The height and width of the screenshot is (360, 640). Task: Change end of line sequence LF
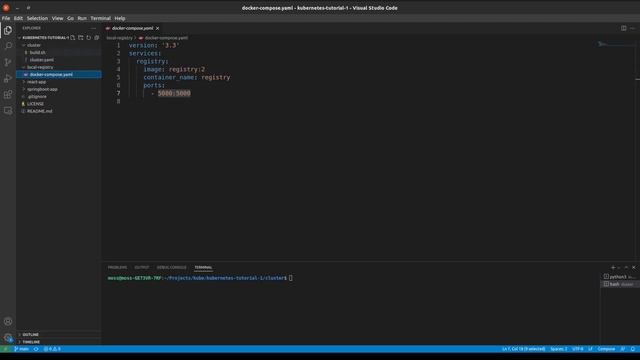coord(590,349)
